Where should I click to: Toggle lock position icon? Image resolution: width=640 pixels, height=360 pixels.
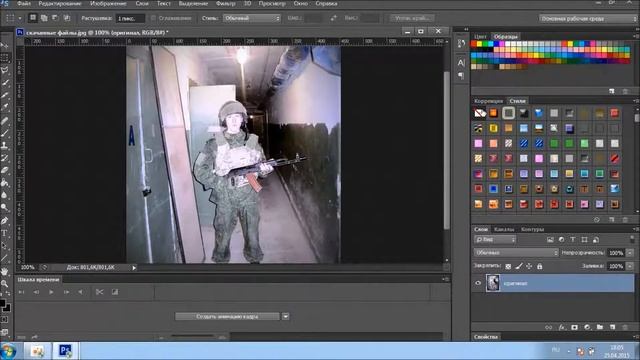[529, 266]
